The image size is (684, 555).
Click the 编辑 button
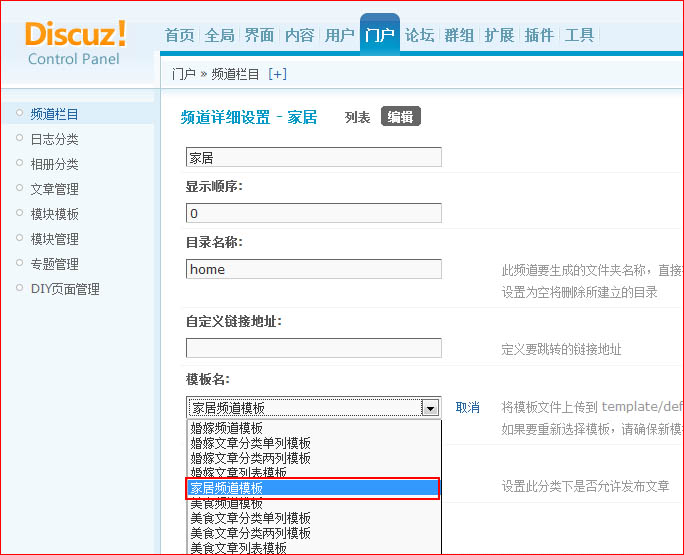400,117
